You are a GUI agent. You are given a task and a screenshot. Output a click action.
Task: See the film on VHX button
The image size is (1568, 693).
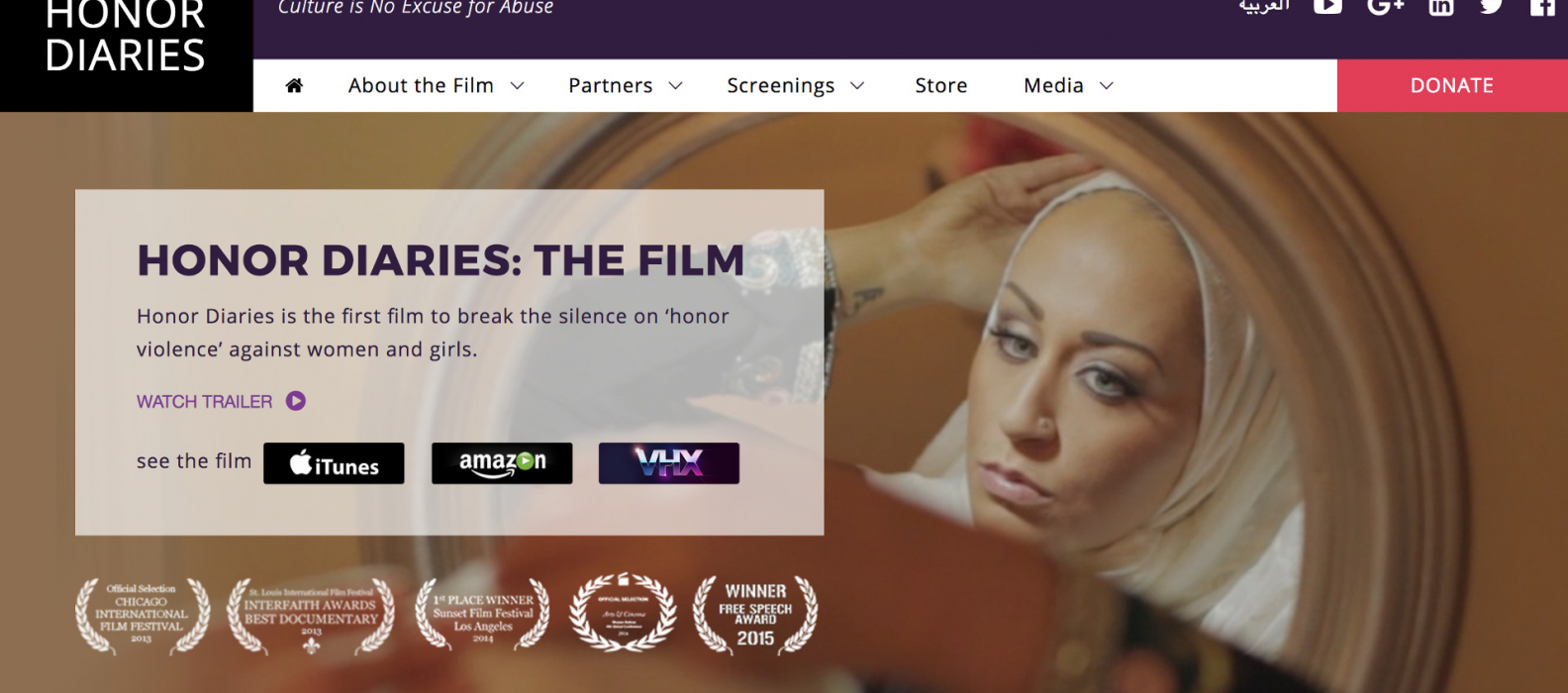pyautogui.click(x=669, y=463)
